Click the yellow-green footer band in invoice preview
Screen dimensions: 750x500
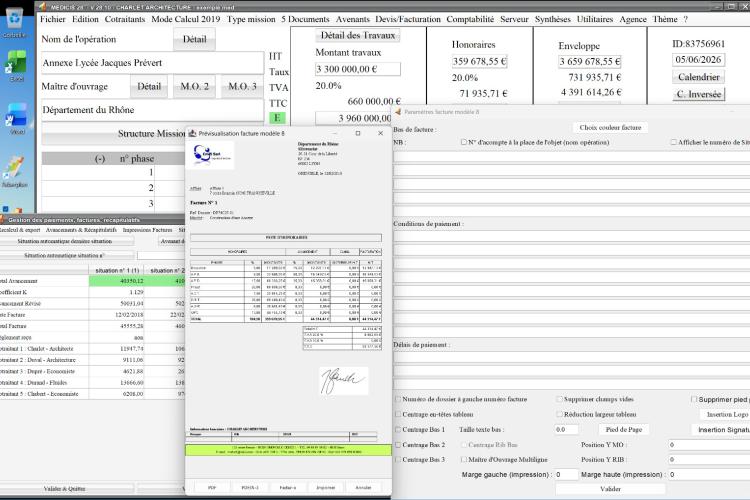(288, 450)
